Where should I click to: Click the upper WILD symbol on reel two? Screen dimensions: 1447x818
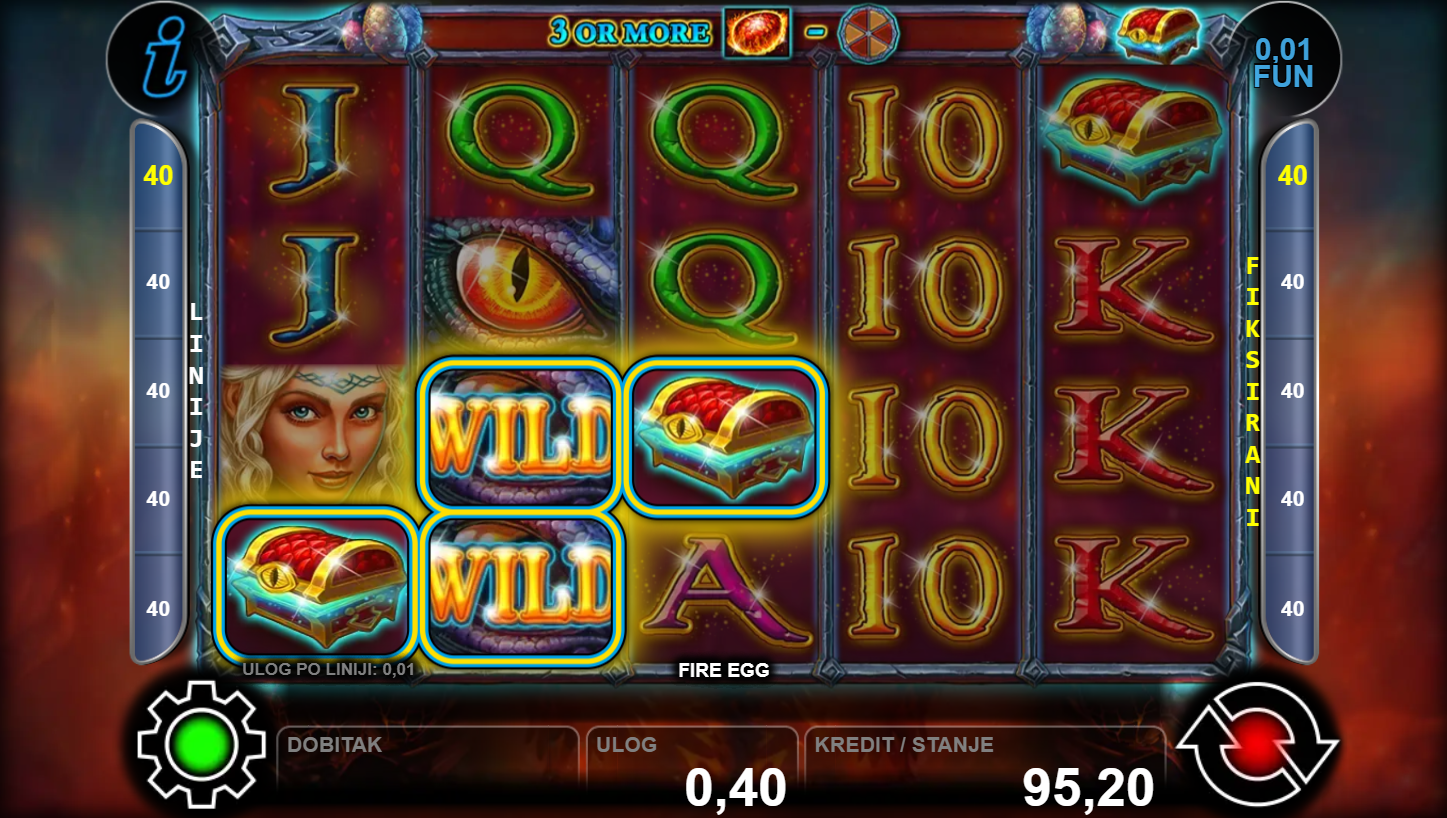pos(519,435)
